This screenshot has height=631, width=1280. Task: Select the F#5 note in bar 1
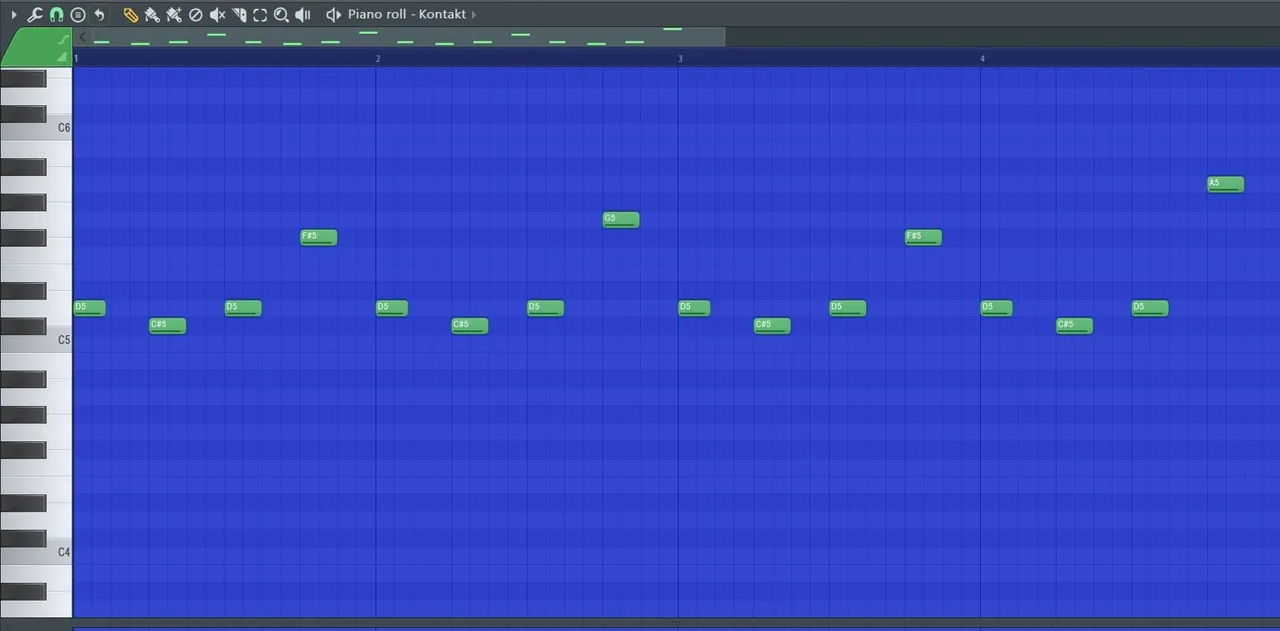point(319,238)
